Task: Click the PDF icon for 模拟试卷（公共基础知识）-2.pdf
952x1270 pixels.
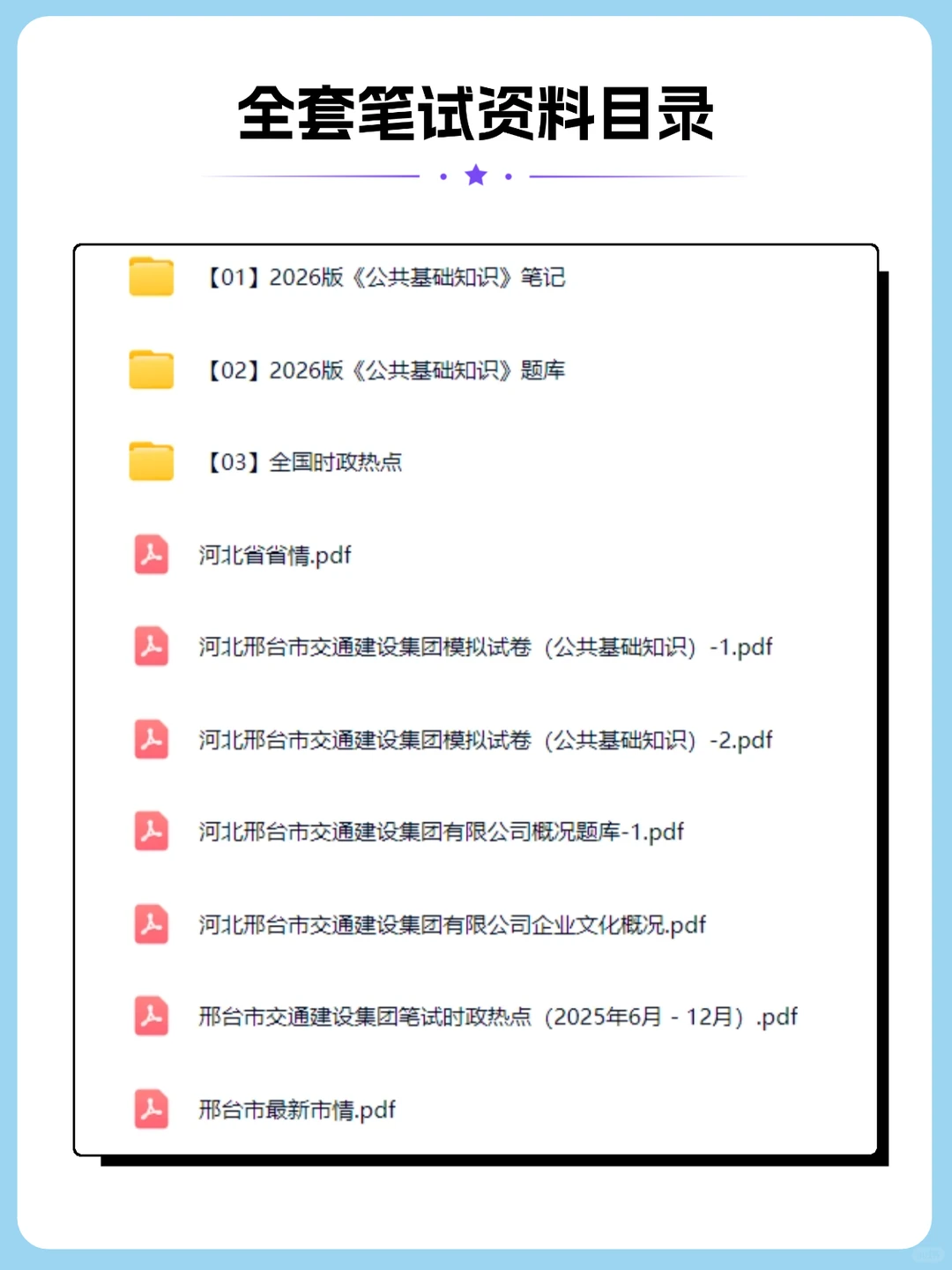Action: click(152, 740)
